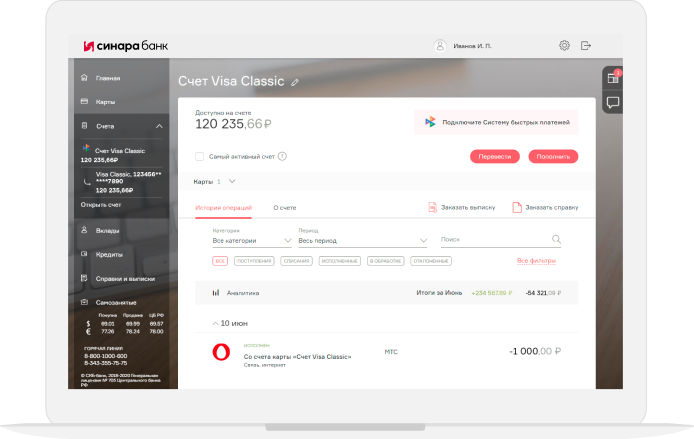Image resolution: width=694 pixels, height=439 pixels.
Task: Click the pencil icon to rename account
Action: coord(295,82)
